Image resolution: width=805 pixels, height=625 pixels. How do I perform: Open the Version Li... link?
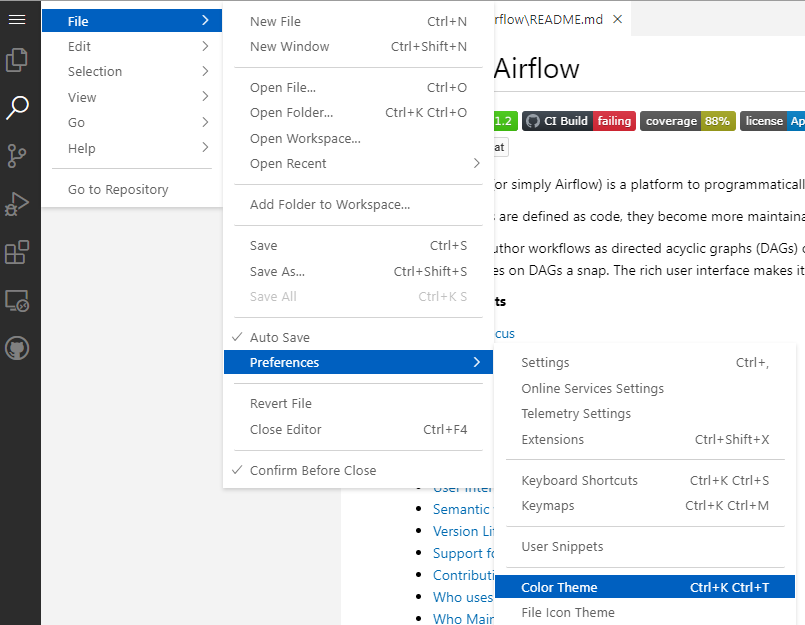(463, 532)
